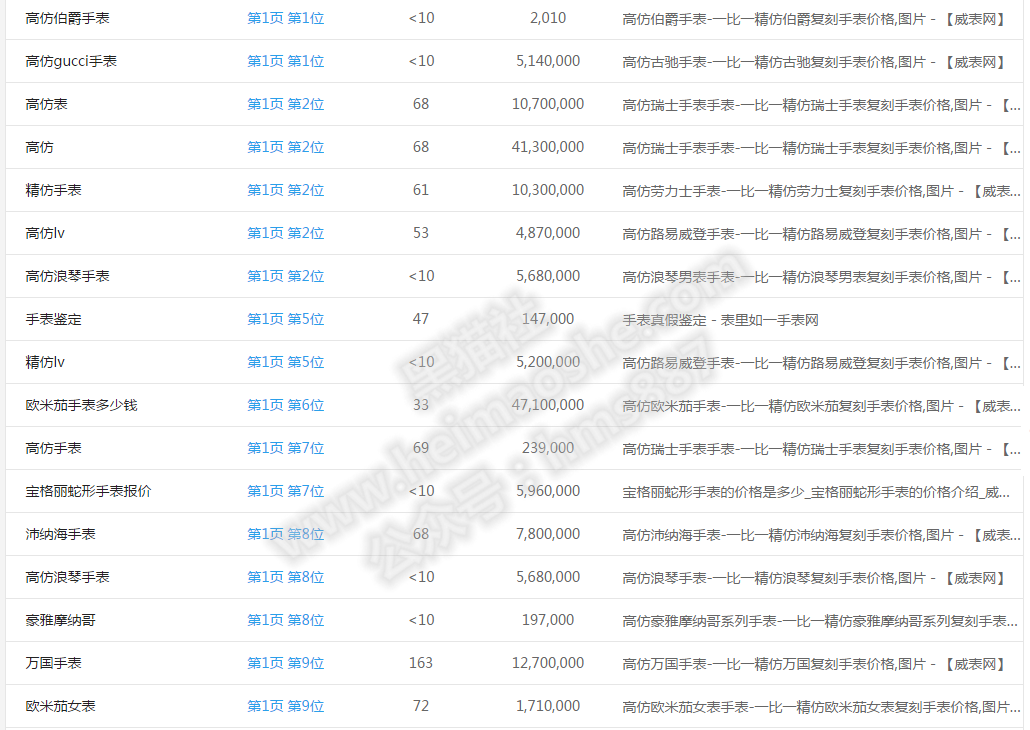Click the value 10,300,000

coord(548,191)
